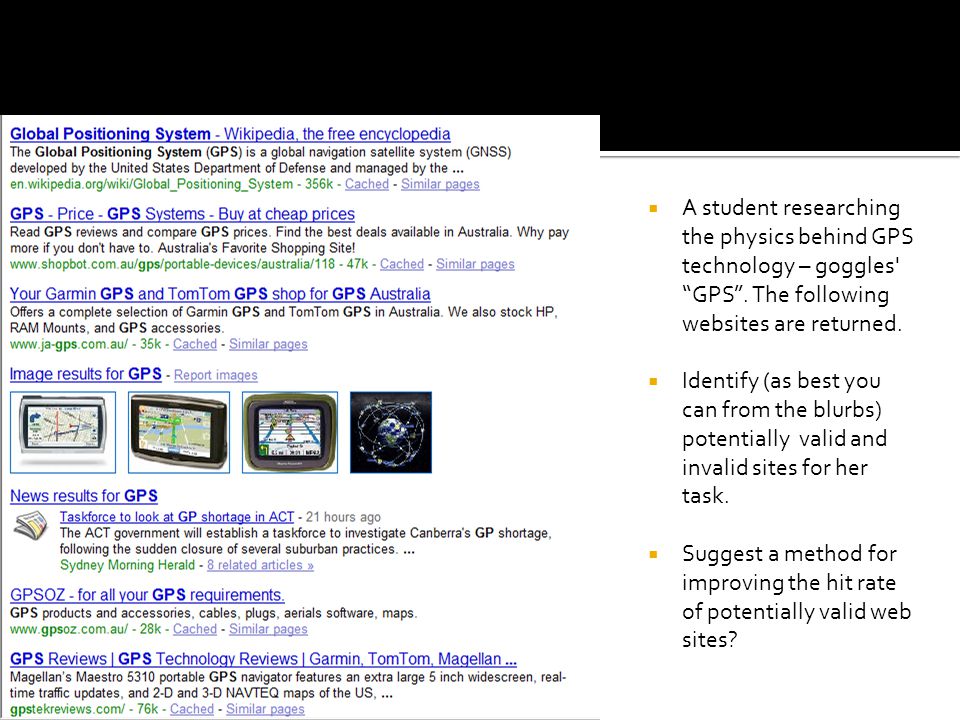Click the www.shopbot.com.au green URL text
This screenshot has width=960, height=720.
pos(173,264)
